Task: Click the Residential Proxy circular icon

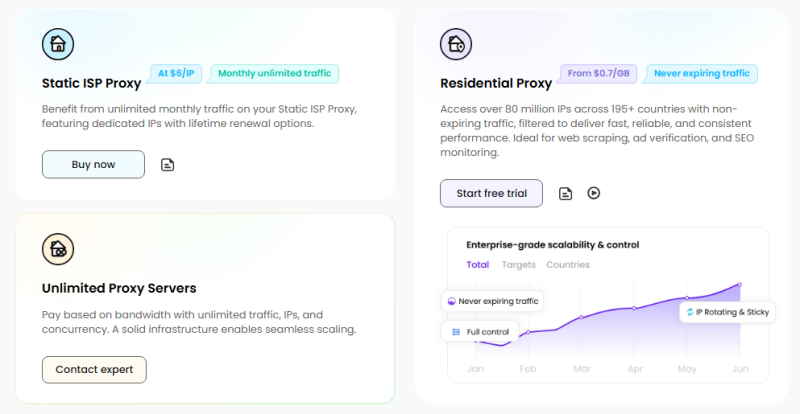Action: coord(456,44)
